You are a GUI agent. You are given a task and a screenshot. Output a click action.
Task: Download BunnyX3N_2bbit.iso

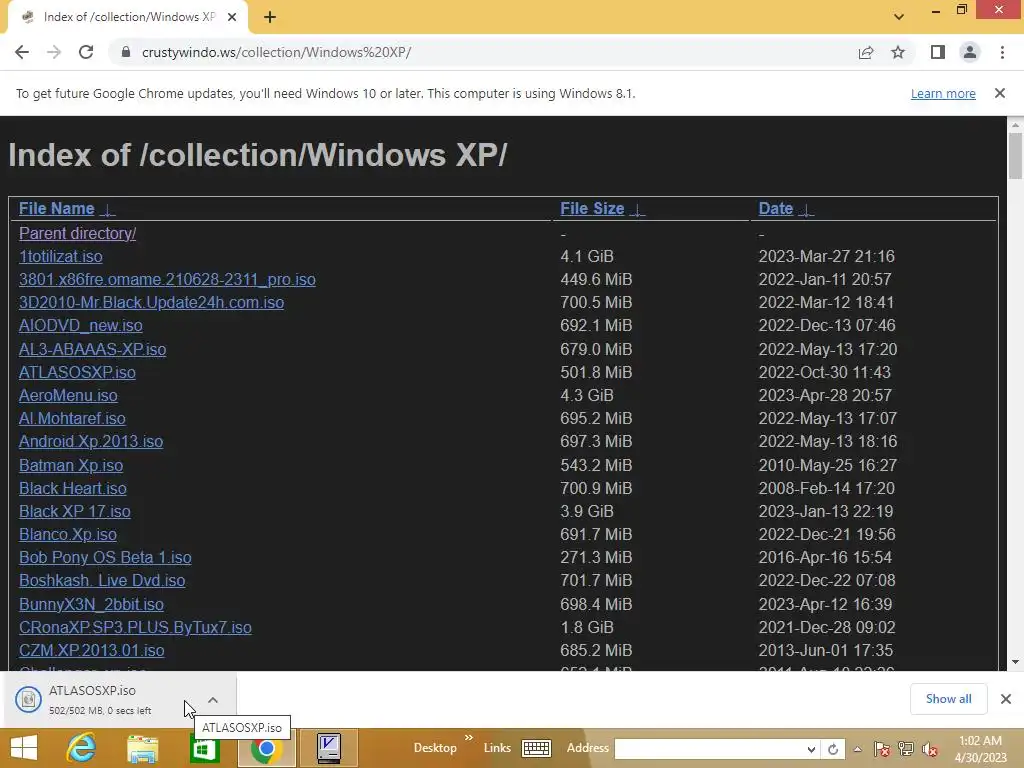click(91, 604)
